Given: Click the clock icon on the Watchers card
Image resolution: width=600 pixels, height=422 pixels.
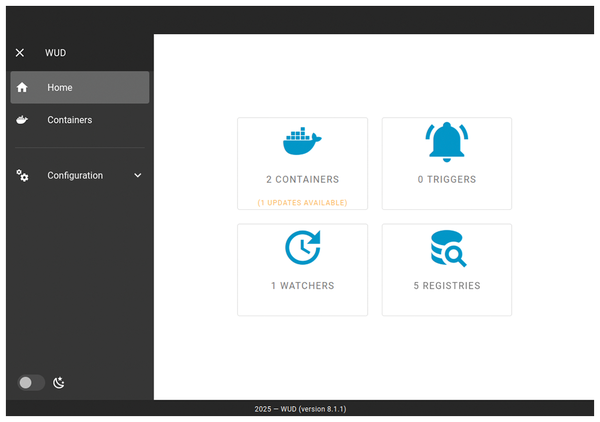Looking at the screenshot, I should (x=302, y=248).
